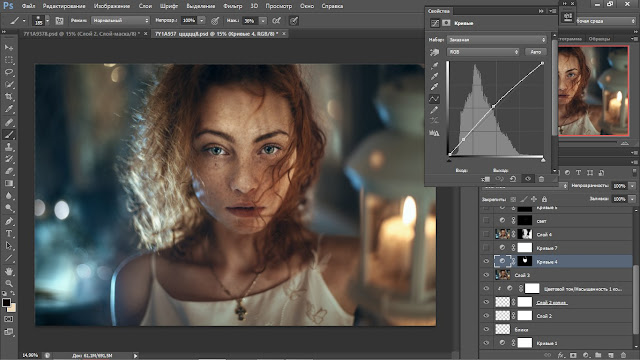Select the Brush tool in the toolbox
The image size is (640, 360).
click(x=9, y=134)
